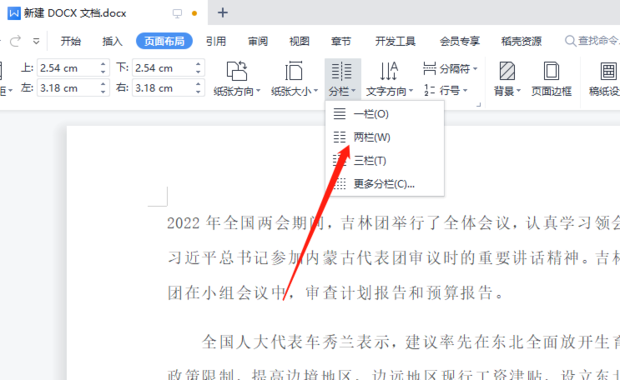
Task: Decrease right margin 右 with down stepper
Action: click(198, 92)
